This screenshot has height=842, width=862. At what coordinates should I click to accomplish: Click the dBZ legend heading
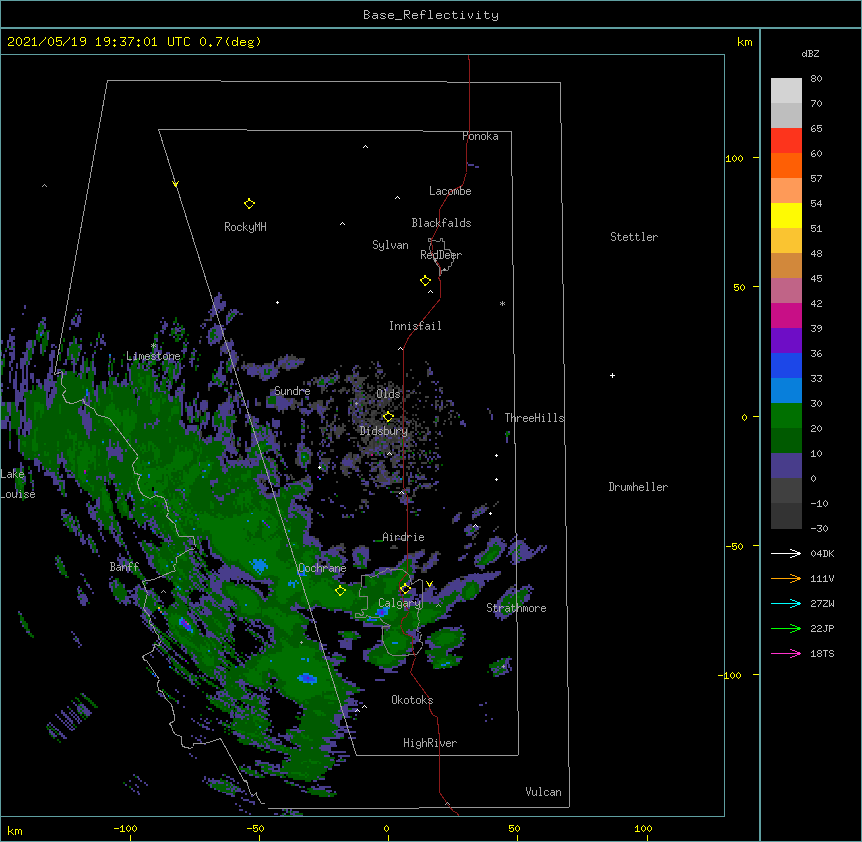point(810,54)
